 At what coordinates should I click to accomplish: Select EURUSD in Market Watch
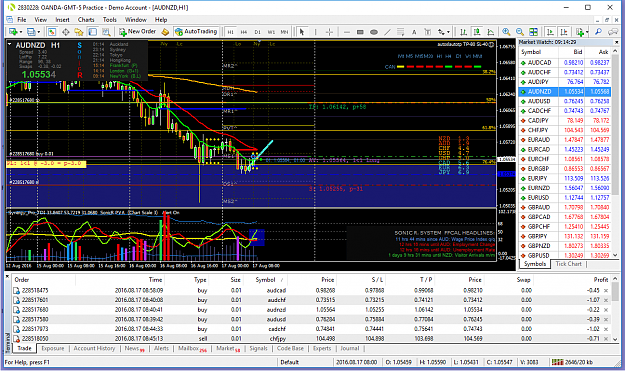click(566, 198)
